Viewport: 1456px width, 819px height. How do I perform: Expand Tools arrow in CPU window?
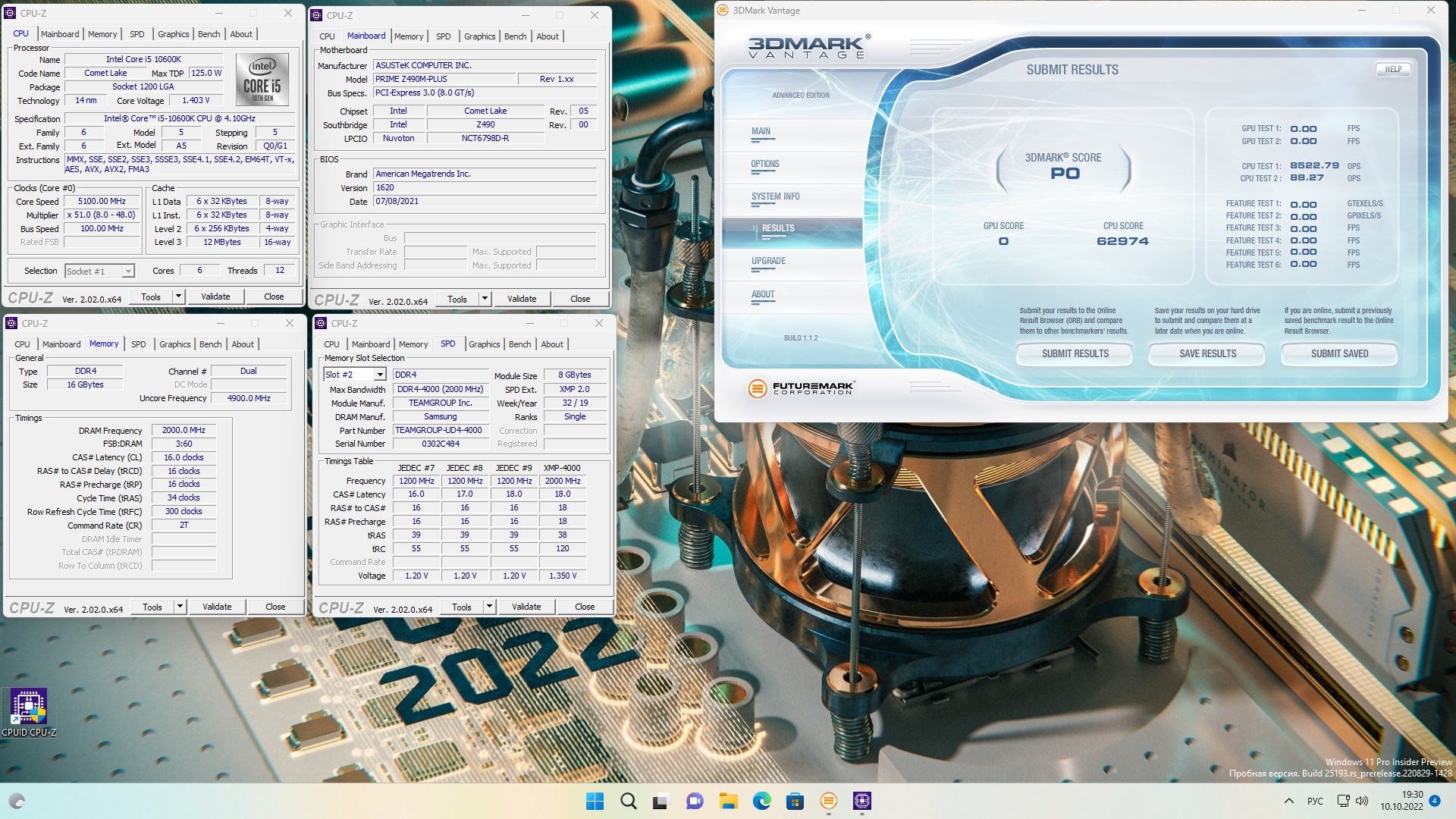point(179,297)
